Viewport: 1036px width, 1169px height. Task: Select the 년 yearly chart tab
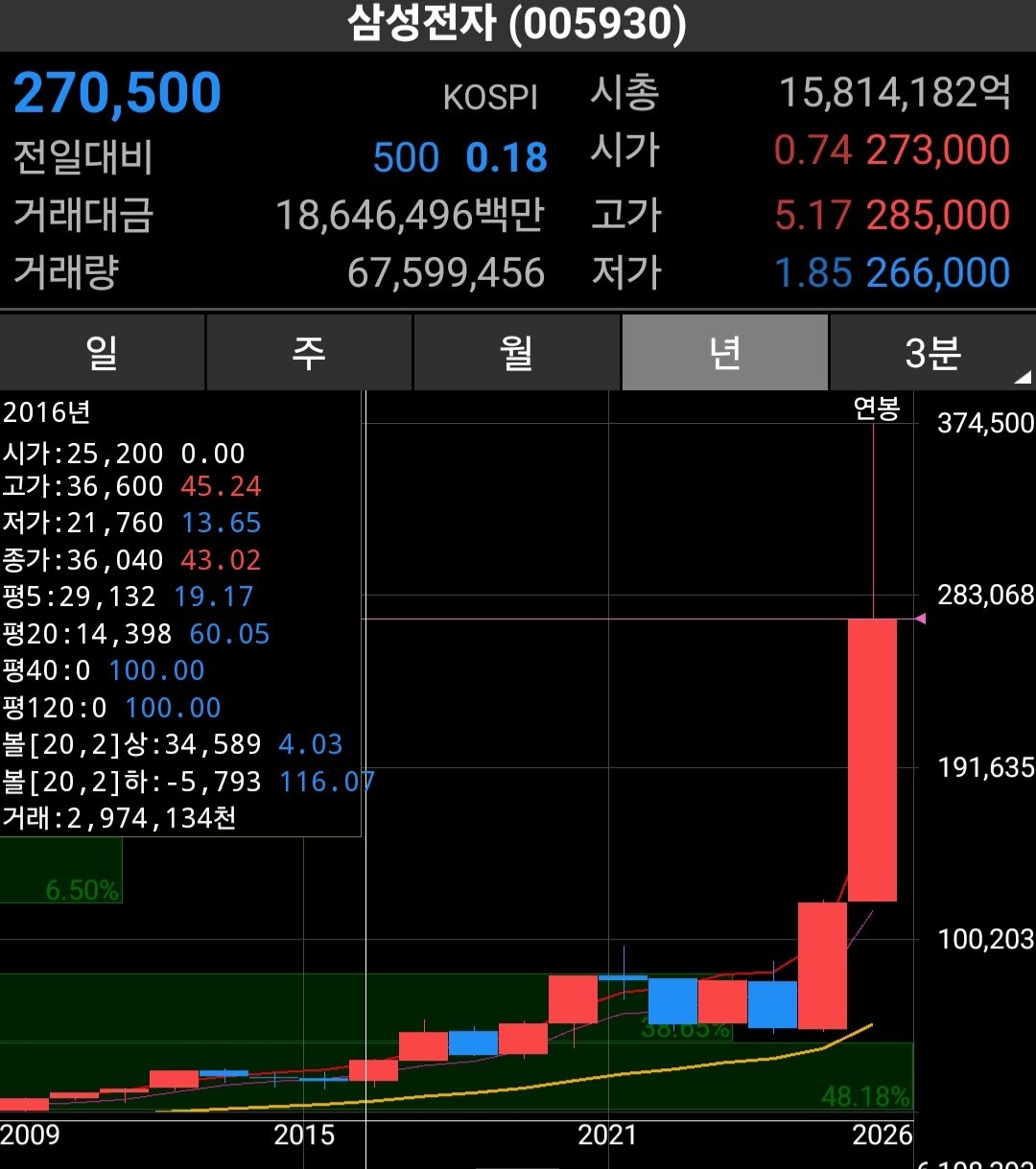pyautogui.click(x=724, y=353)
